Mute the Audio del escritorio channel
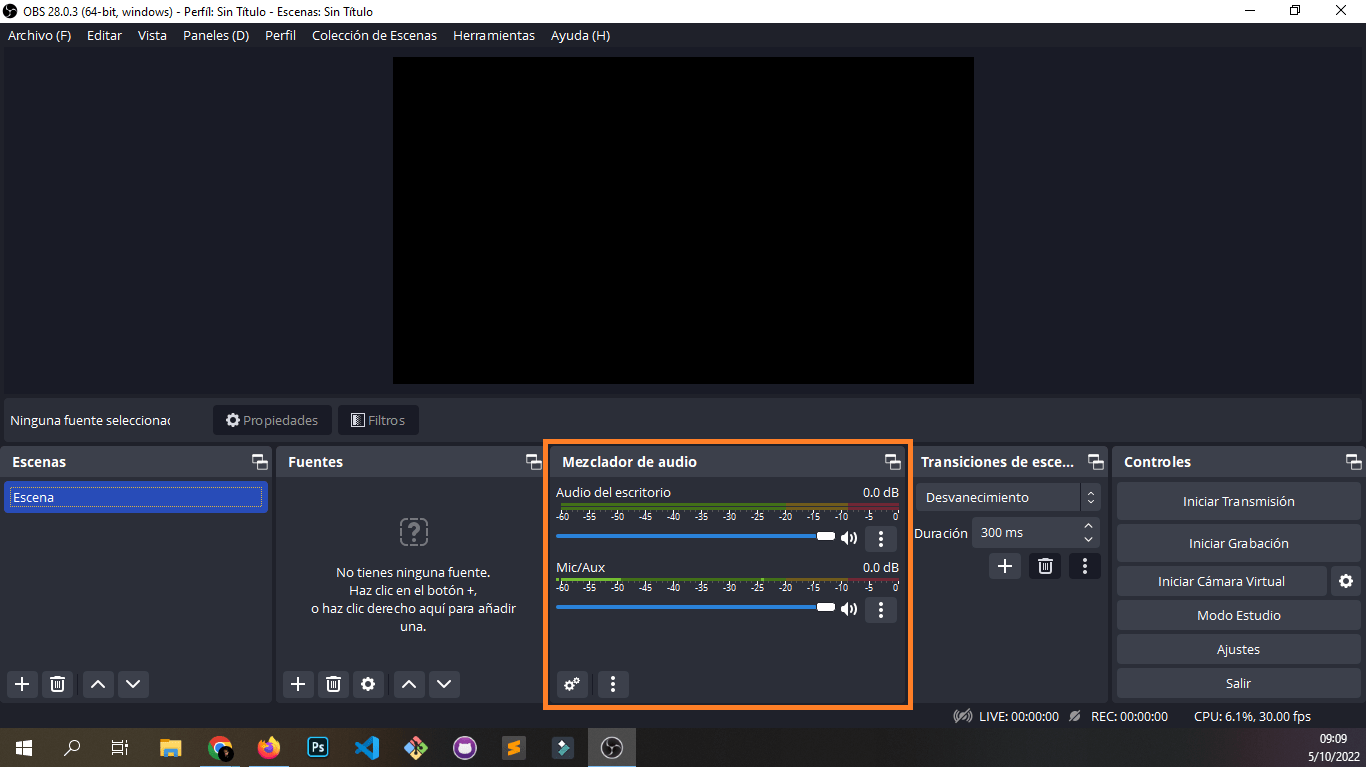This screenshot has width=1366, height=767. 849,537
